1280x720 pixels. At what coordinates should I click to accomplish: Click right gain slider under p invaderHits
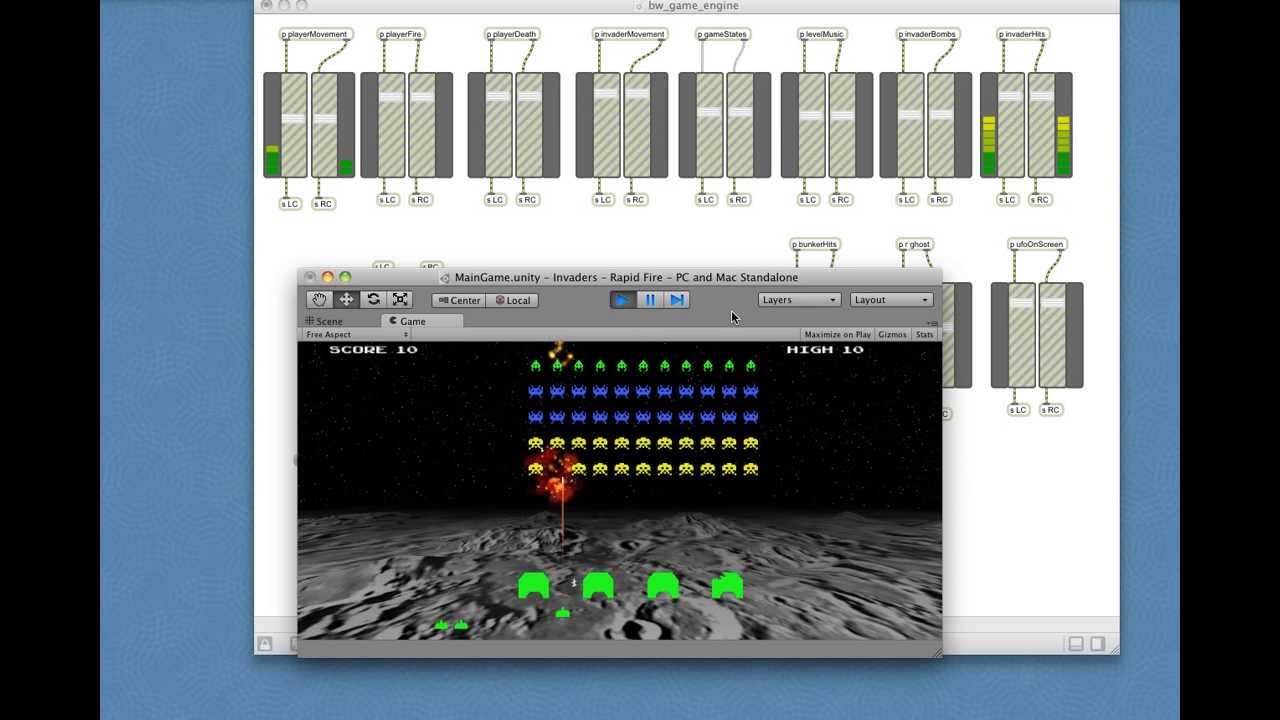click(1042, 125)
